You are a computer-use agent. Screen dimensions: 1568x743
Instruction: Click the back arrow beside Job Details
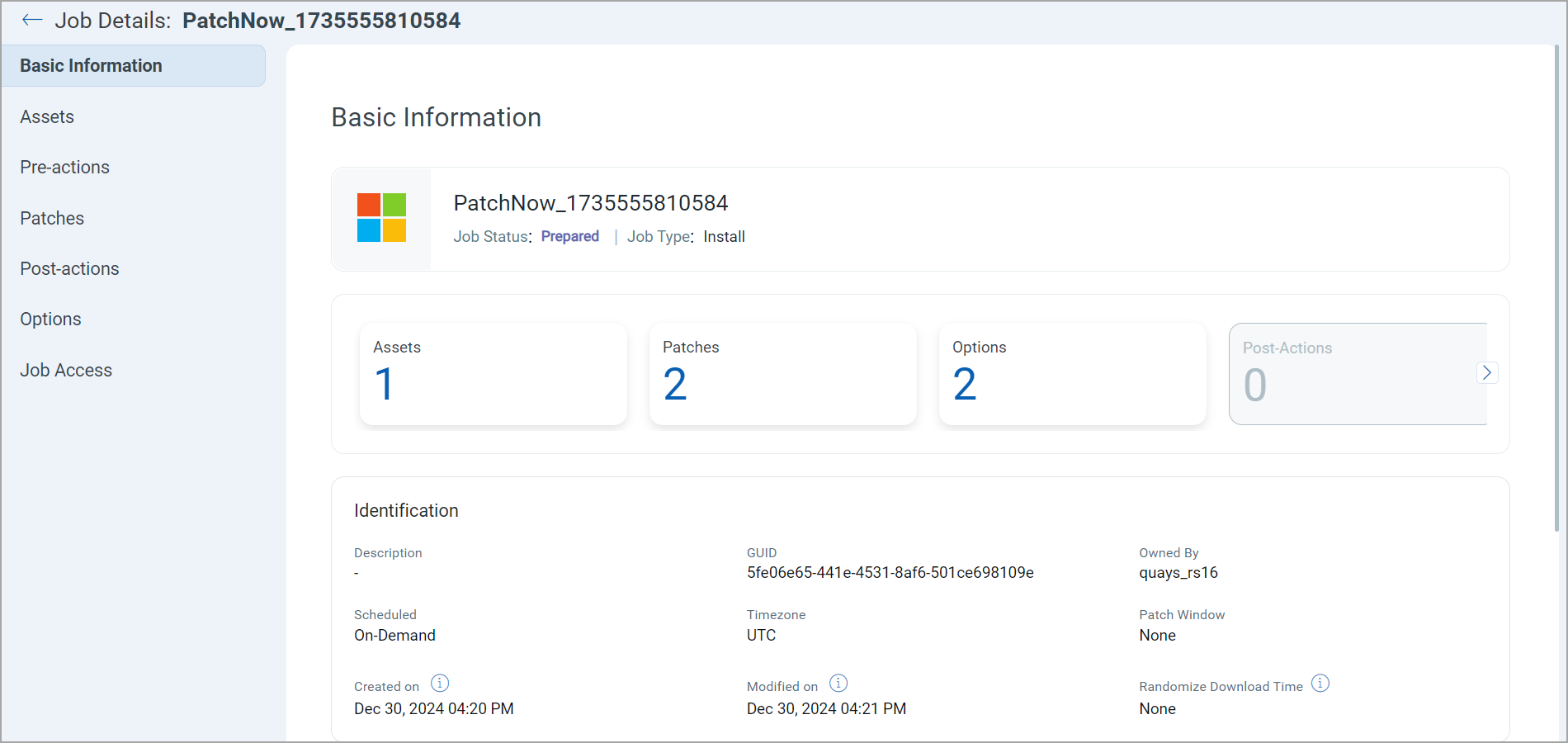[32, 21]
